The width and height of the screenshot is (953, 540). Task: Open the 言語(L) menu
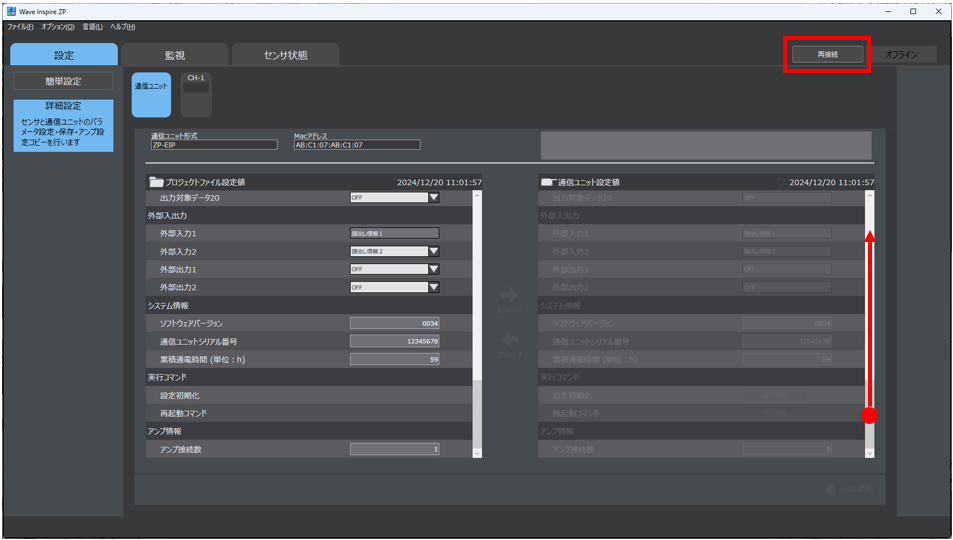point(92,27)
